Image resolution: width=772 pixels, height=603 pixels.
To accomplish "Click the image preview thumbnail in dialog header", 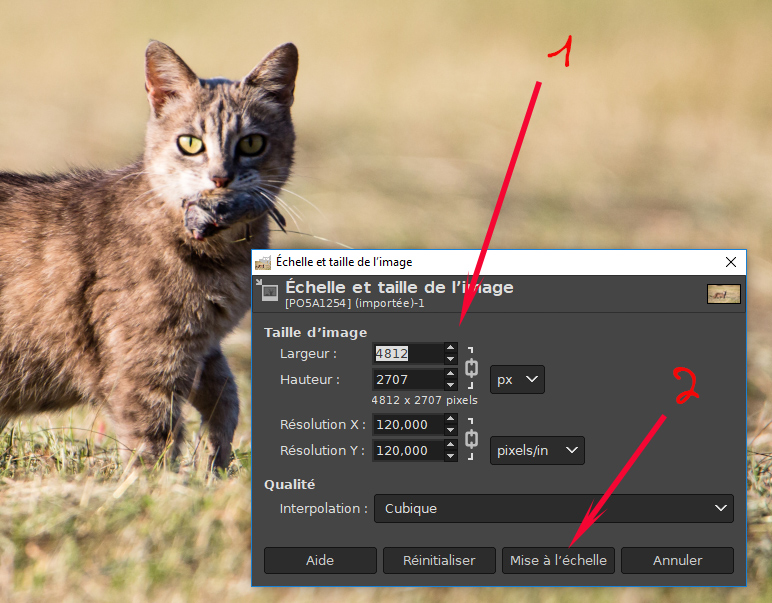I will [x=723, y=293].
